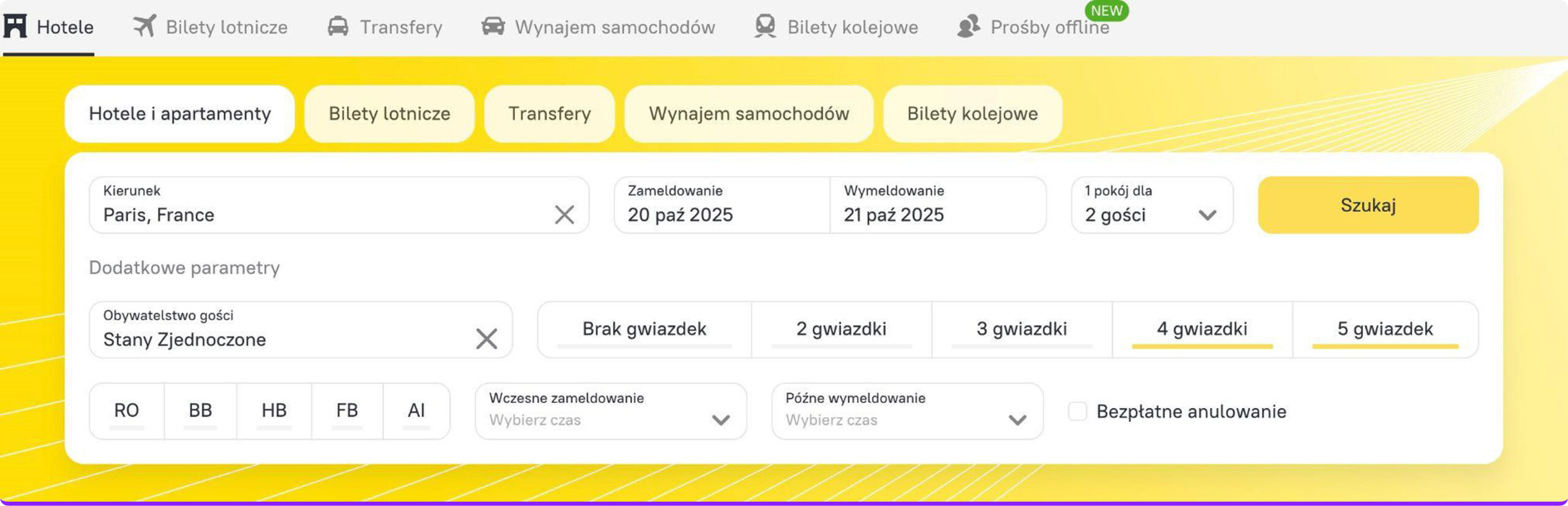
Task: Expand the Późne wymeldowanie time dropdown
Action: pyautogui.click(x=907, y=411)
